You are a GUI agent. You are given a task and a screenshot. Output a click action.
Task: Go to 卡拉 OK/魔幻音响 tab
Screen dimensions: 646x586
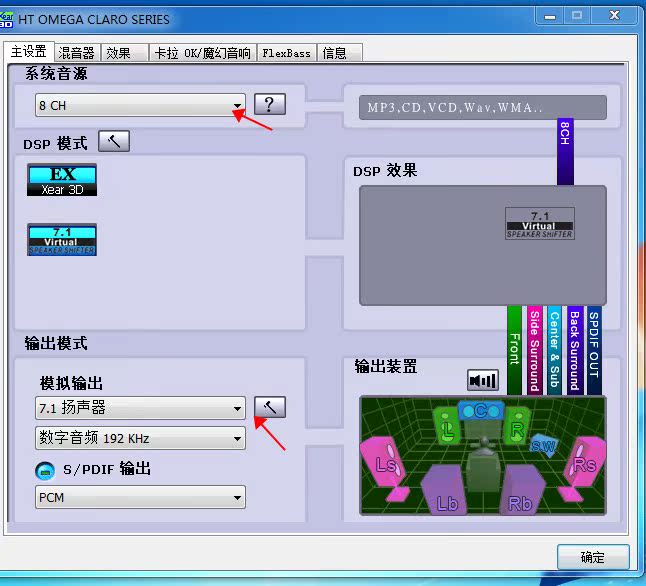tap(203, 53)
